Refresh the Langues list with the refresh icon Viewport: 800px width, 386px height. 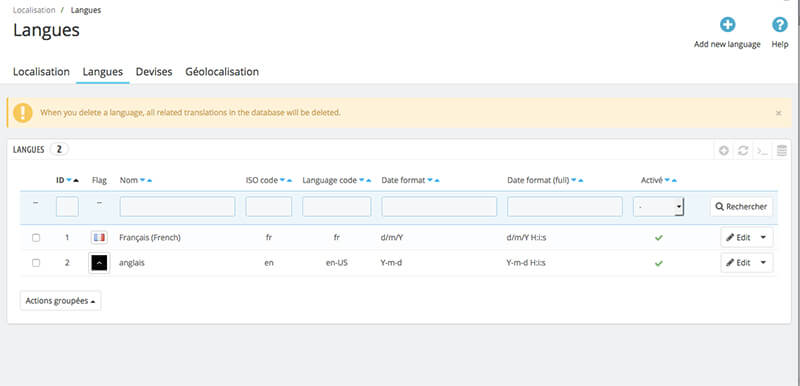tap(743, 150)
